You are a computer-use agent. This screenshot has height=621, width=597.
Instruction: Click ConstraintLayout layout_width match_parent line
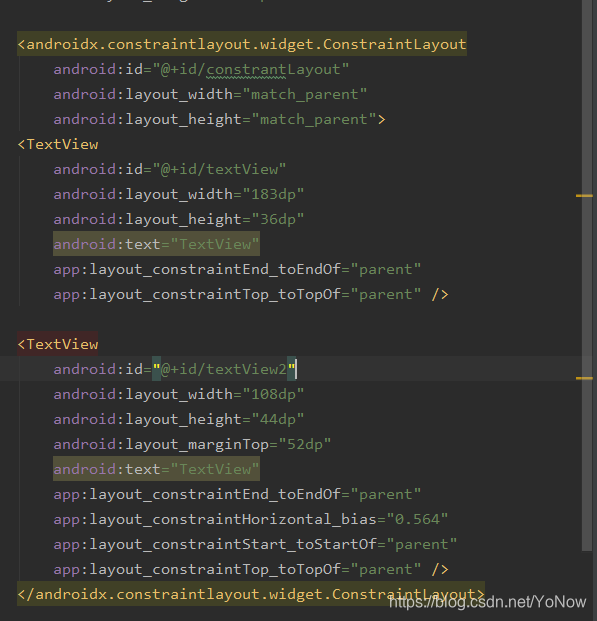click(210, 94)
